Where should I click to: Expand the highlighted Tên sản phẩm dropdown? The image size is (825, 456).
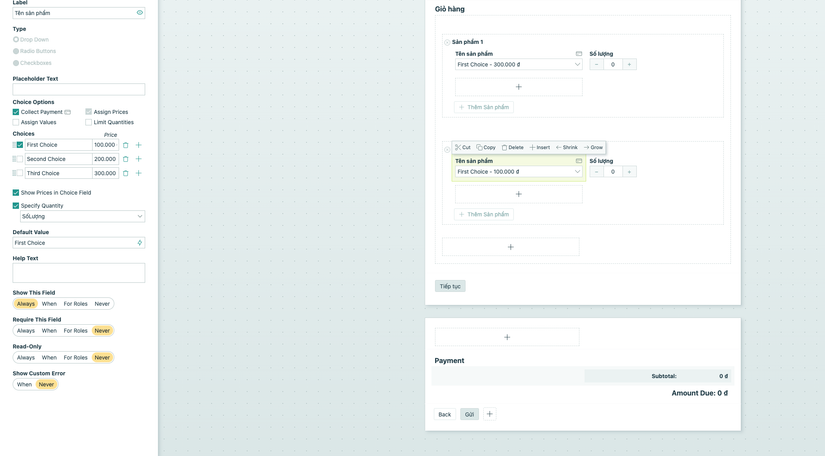click(x=518, y=172)
